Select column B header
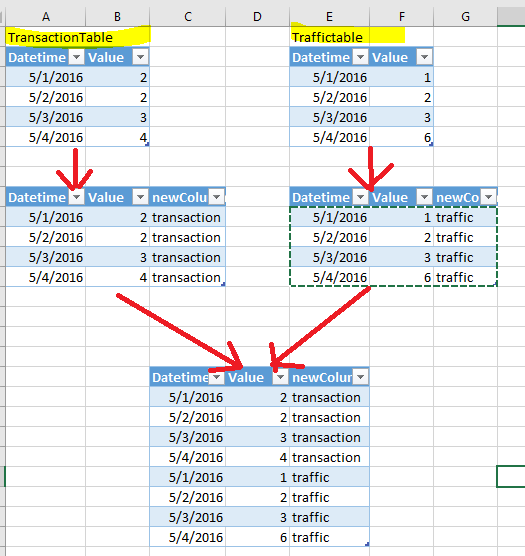Viewport: 525px width, 556px height. (117, 17)
